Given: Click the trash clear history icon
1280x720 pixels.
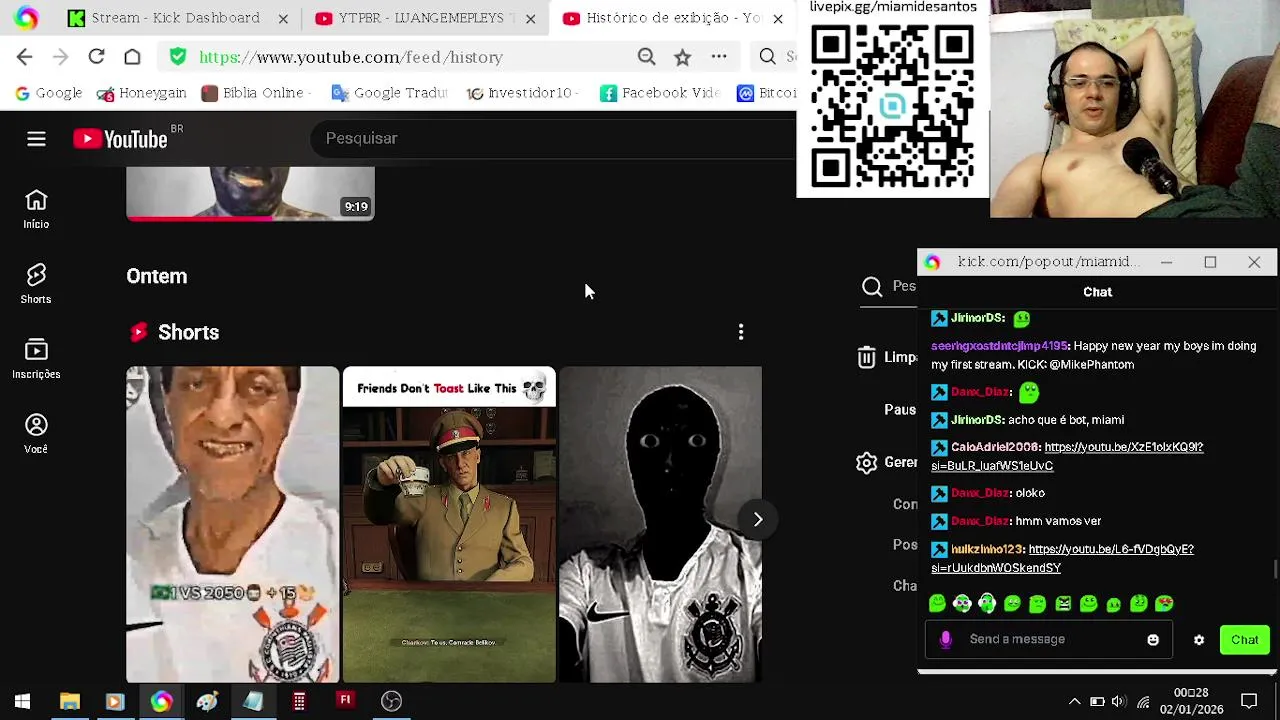Looking at the screenshot, I should (866, 357).
